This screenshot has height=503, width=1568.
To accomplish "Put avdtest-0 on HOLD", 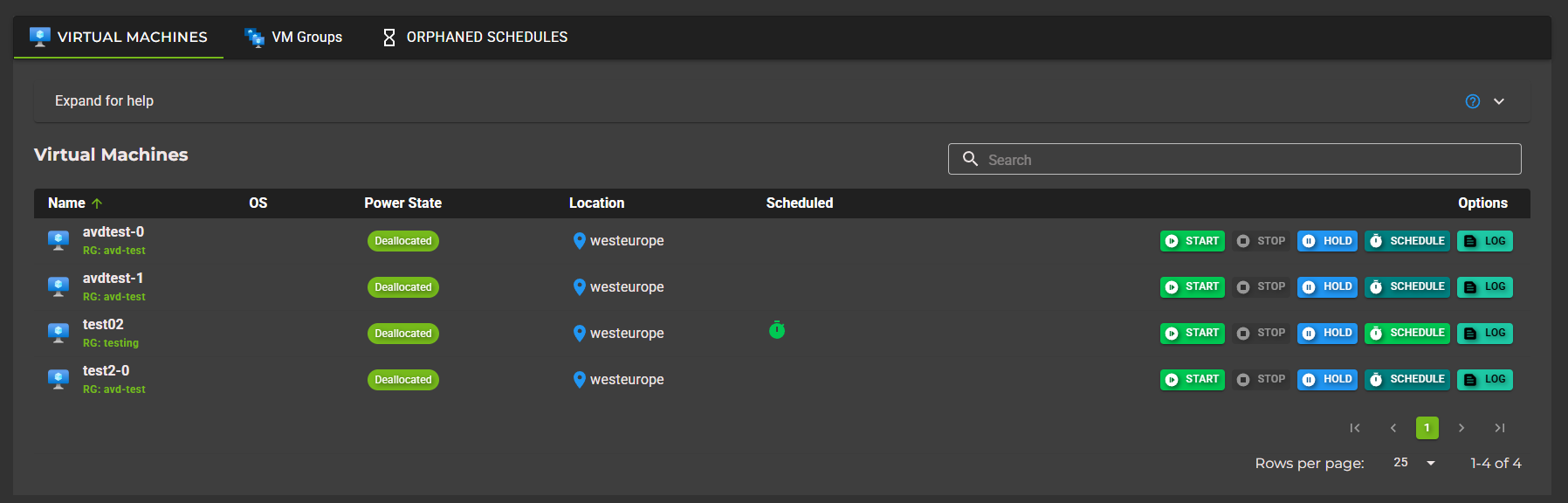I will point(1327,241).
